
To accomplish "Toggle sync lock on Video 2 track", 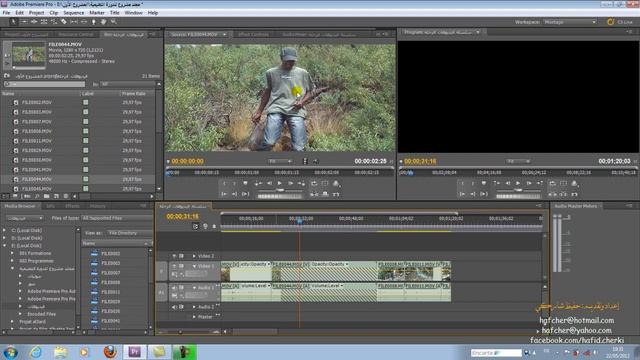I will 182,256.
